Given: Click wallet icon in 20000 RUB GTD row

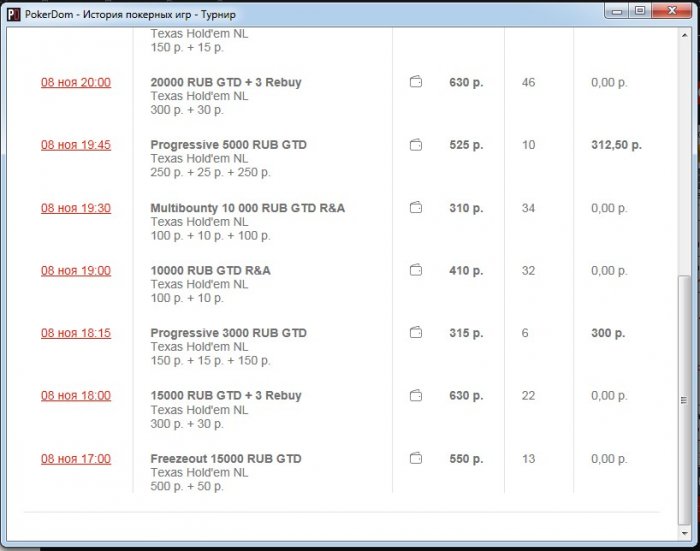Looking at the screenshot, I should coord(416,82).
